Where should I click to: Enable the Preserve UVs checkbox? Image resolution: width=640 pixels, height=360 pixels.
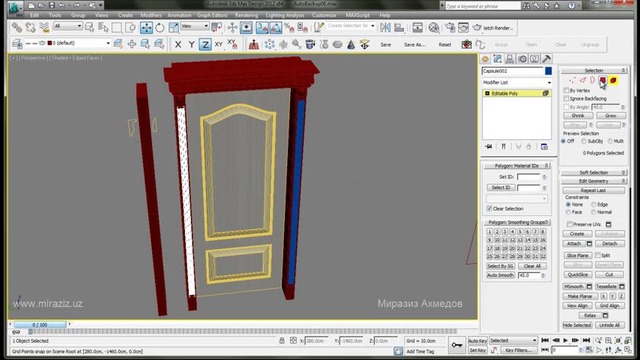click(569, 224)
